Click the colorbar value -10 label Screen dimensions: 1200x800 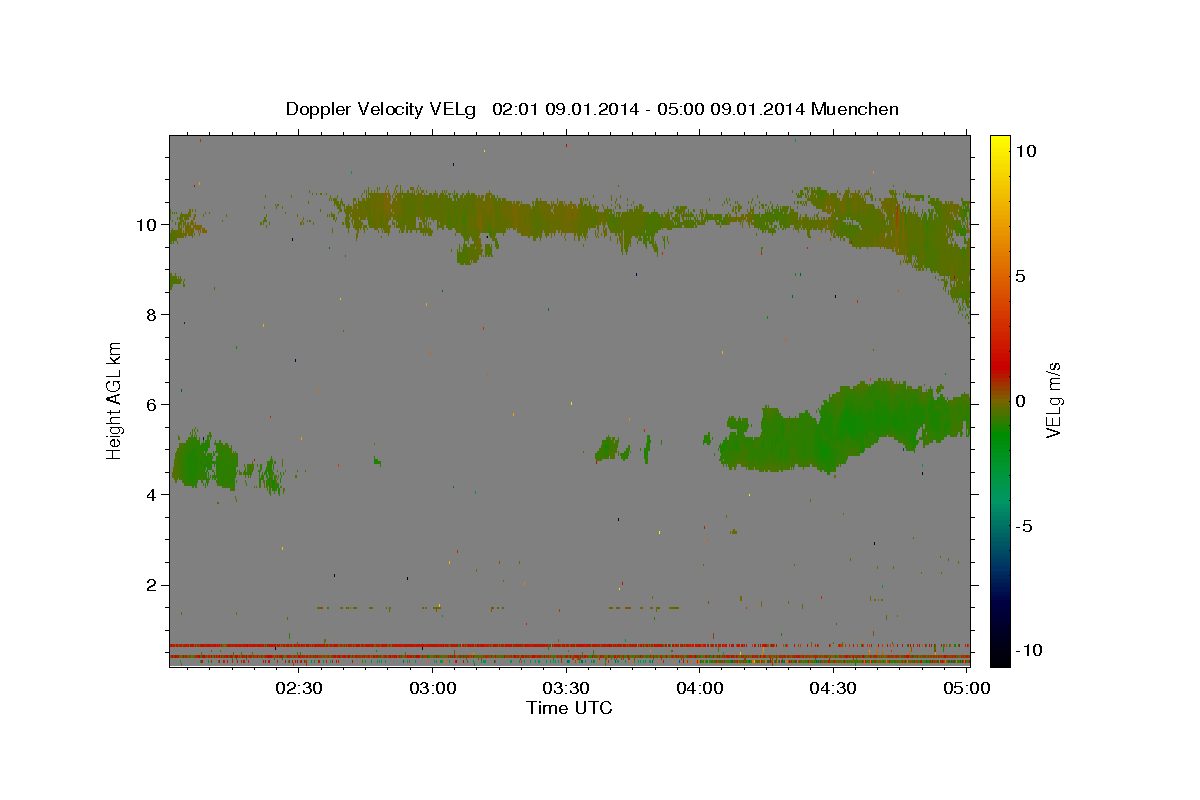click(x=1027, y=651)
